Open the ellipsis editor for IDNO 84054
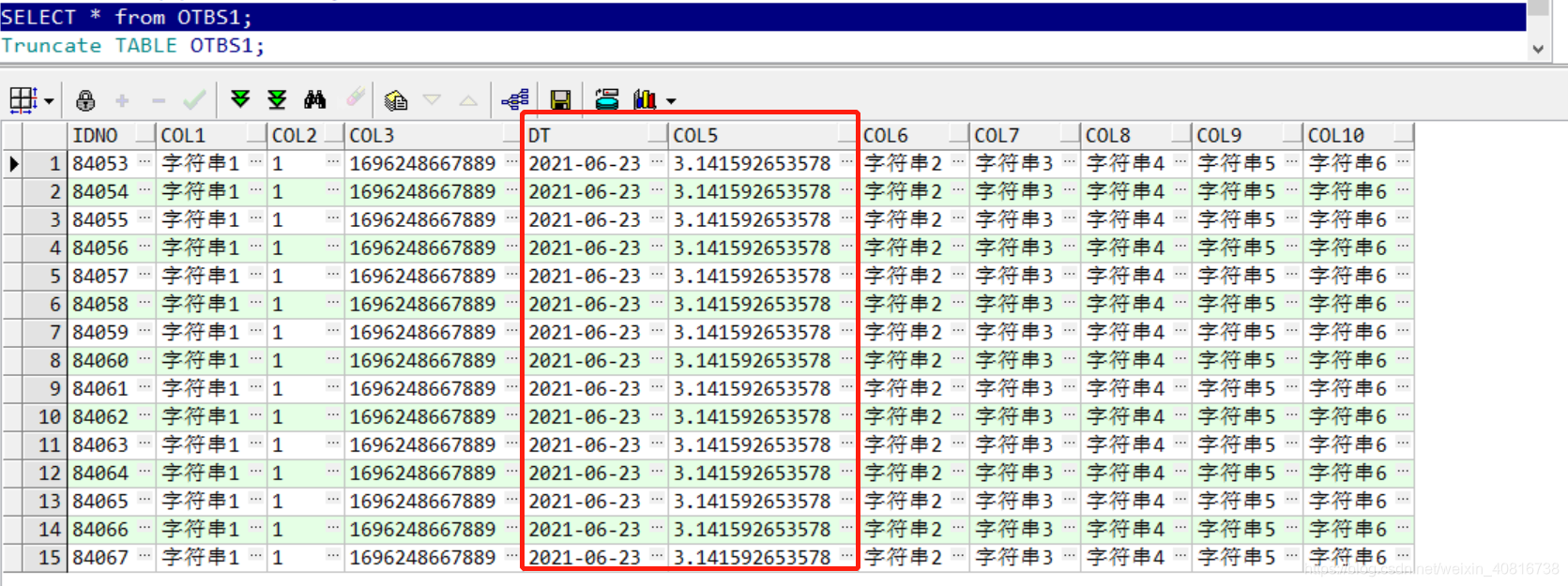The height and width of the screenshot is (586, 1568). click(145, 190)
